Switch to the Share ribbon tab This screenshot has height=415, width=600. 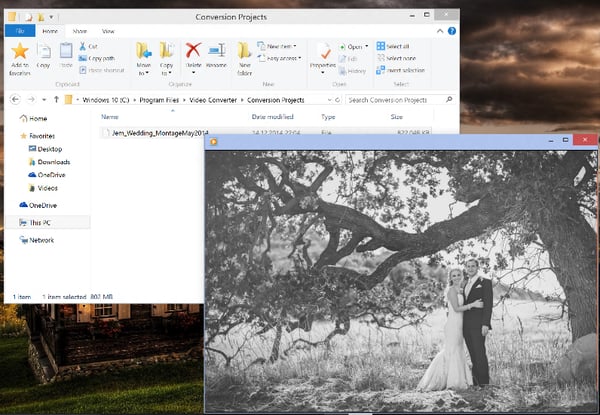[x=80, y=31]
